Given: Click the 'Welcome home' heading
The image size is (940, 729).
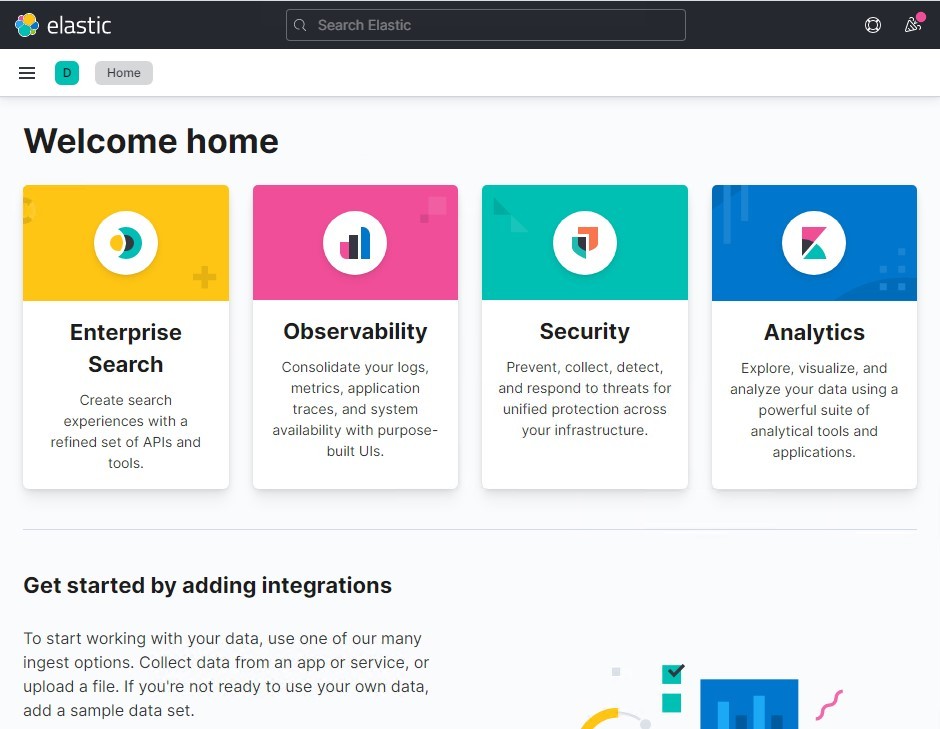Looking at the screenshot, I should click(x=151, y=141).
